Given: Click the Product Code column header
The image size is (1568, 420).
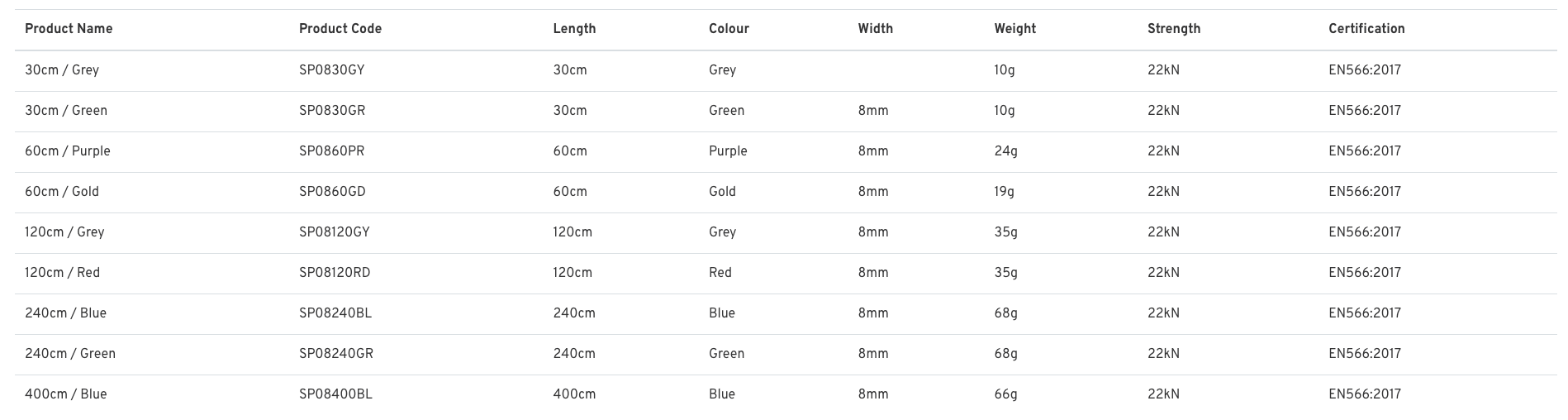Looking at the screenshot, I should pos(340,29).
